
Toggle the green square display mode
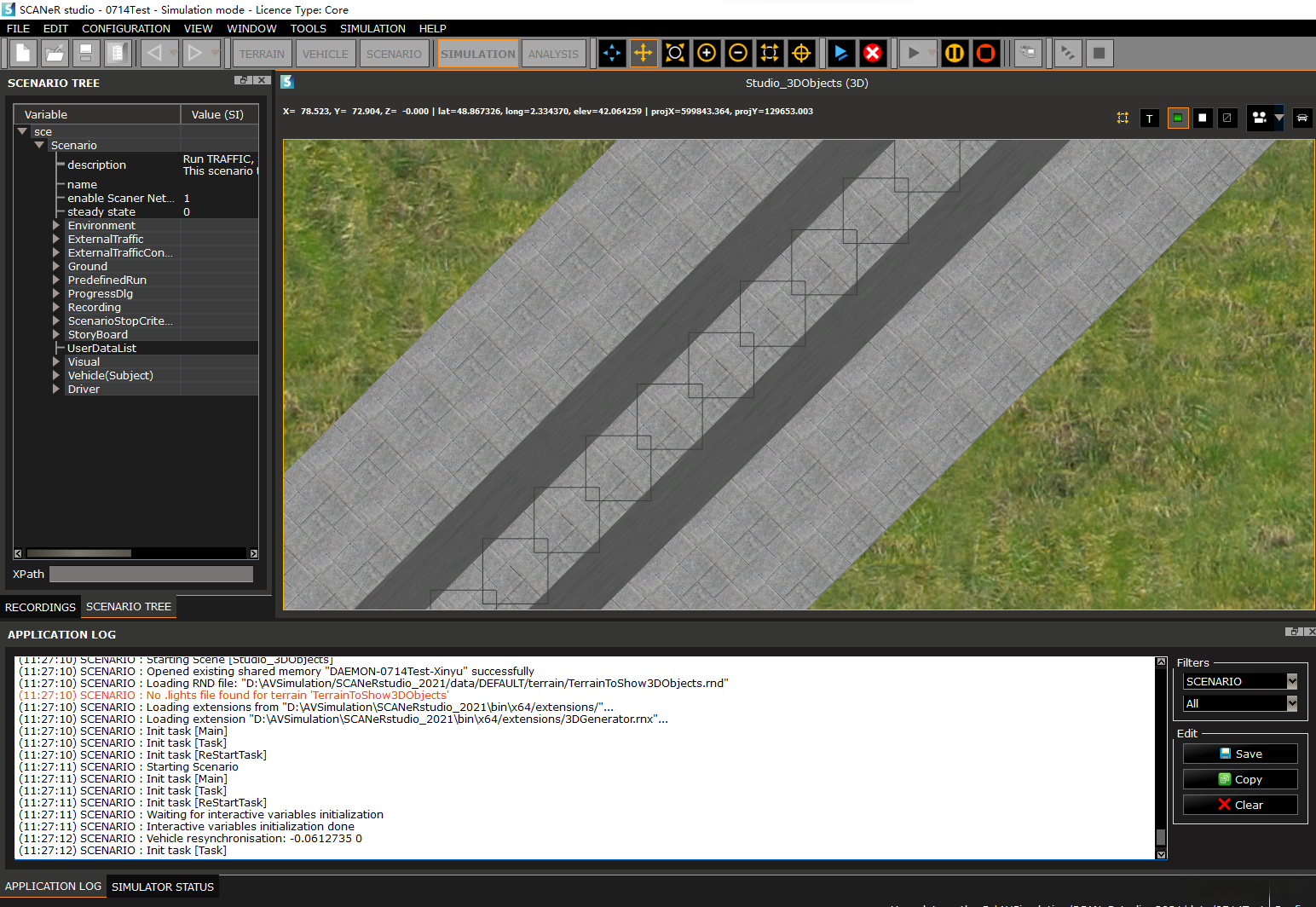click(1177, 118)
